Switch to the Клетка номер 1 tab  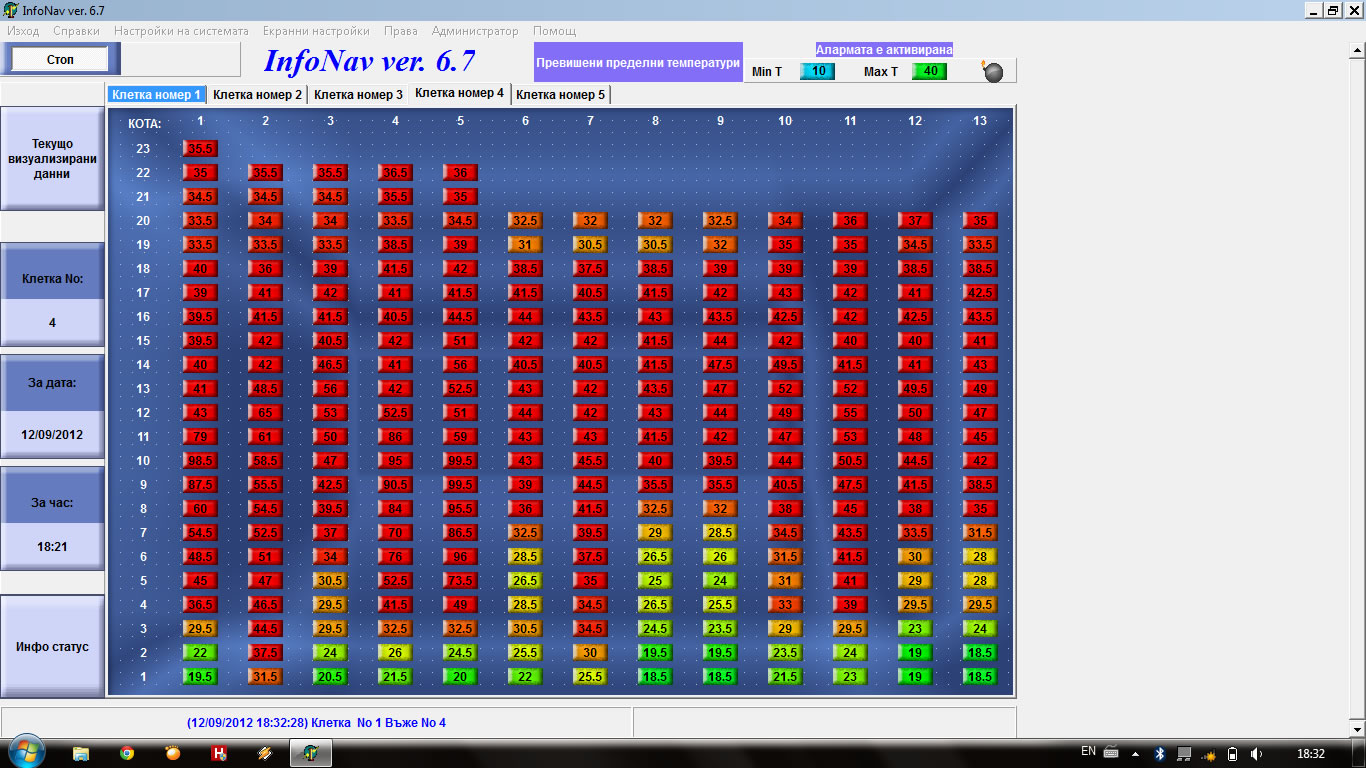point(157,95)
